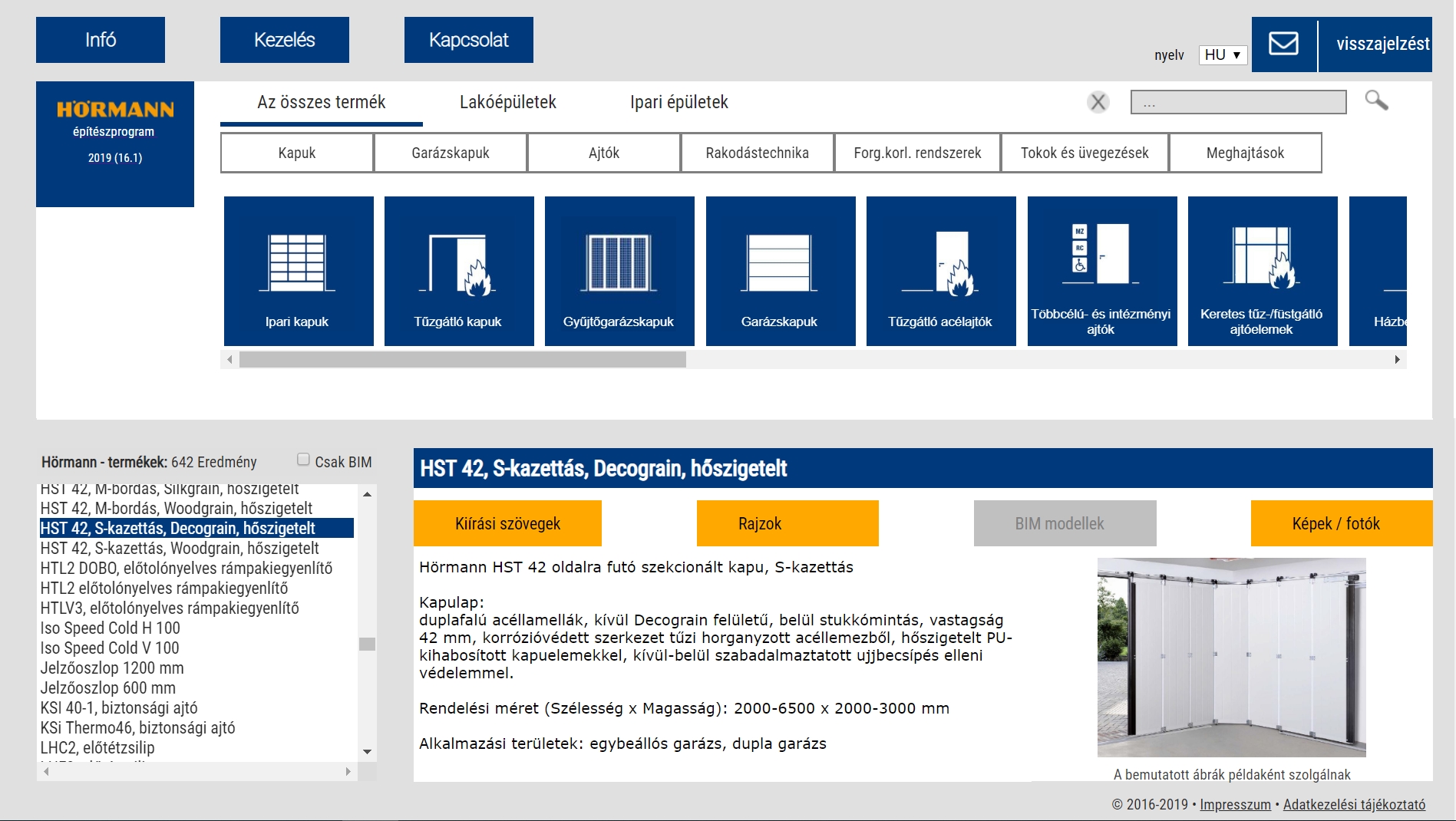Toggle the Csak BIM checkbox
Image resolution: width=1456 pixels, height=821 pixels.
pos(303,460)
